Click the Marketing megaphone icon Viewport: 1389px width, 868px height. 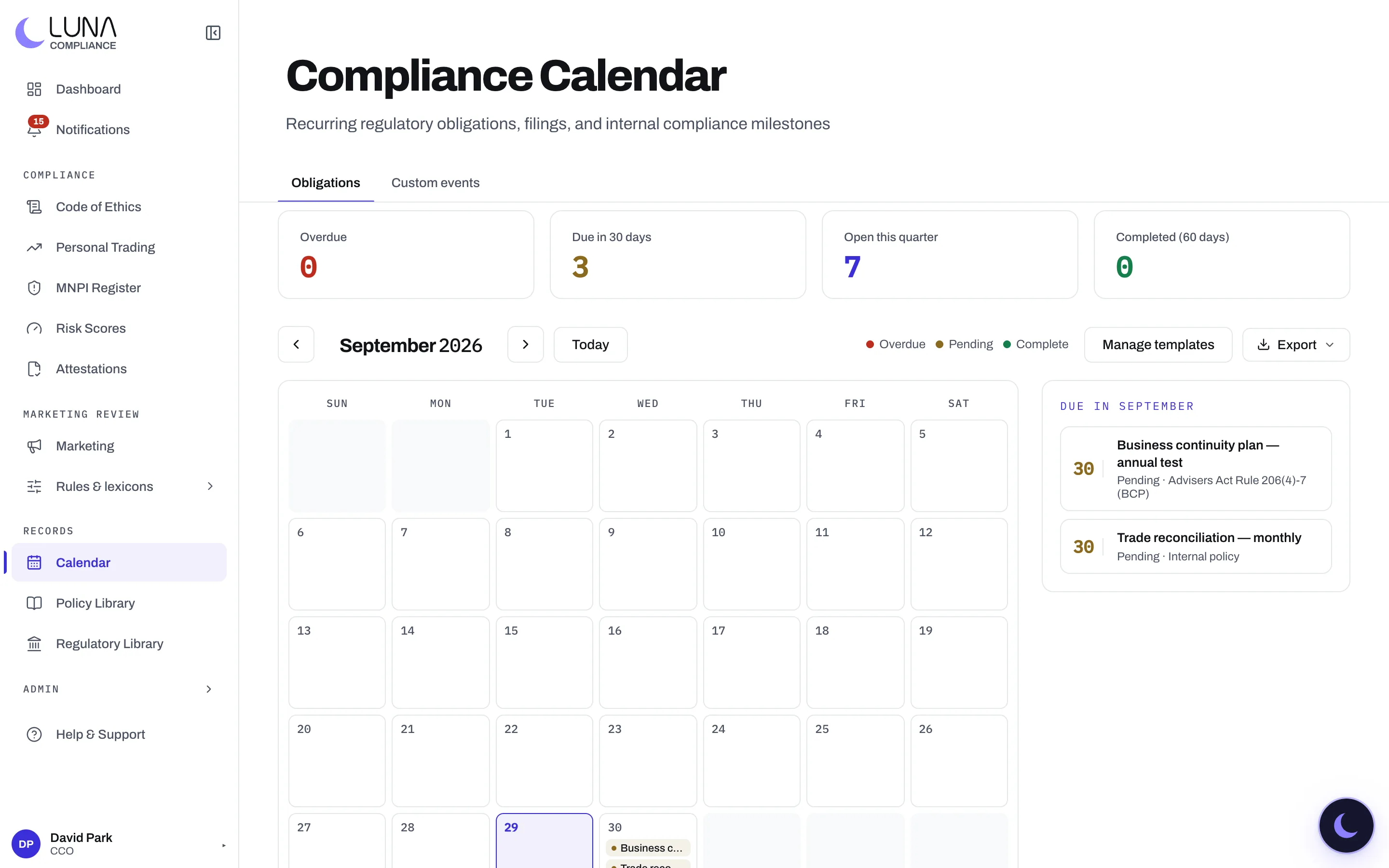pyautogui.click(x=34, y=446)
